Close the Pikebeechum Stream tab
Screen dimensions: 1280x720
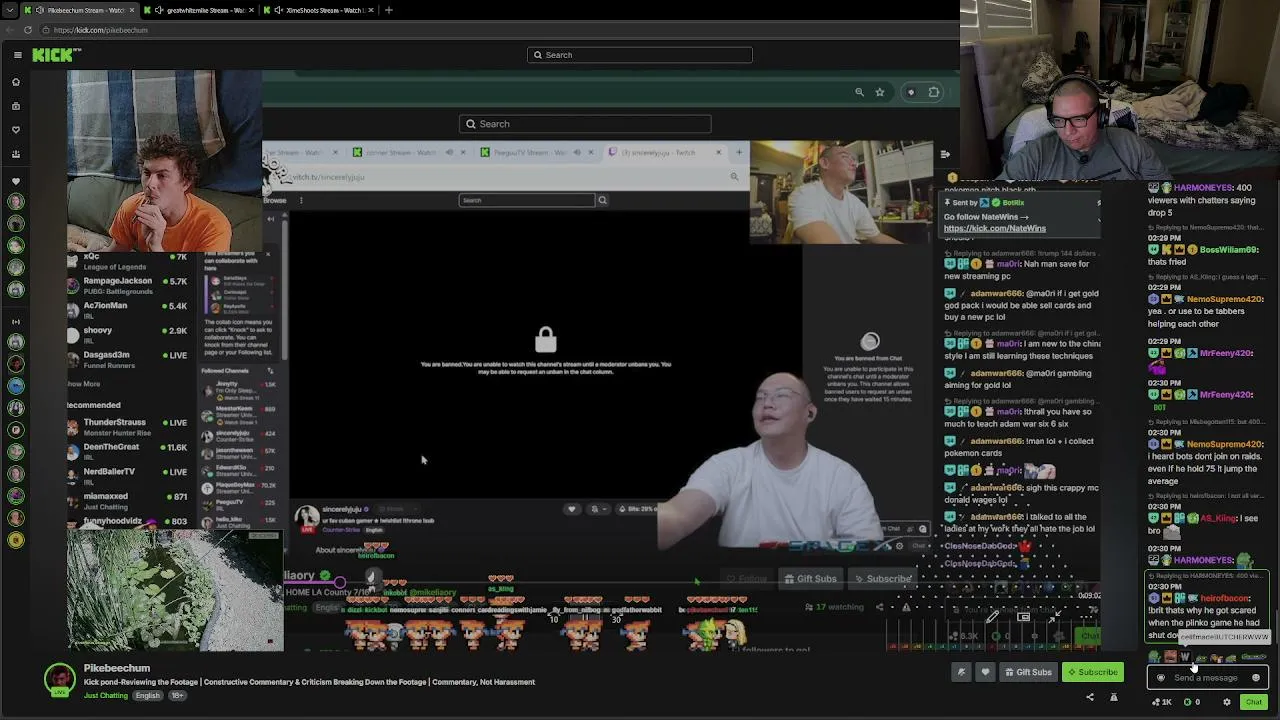130,10
